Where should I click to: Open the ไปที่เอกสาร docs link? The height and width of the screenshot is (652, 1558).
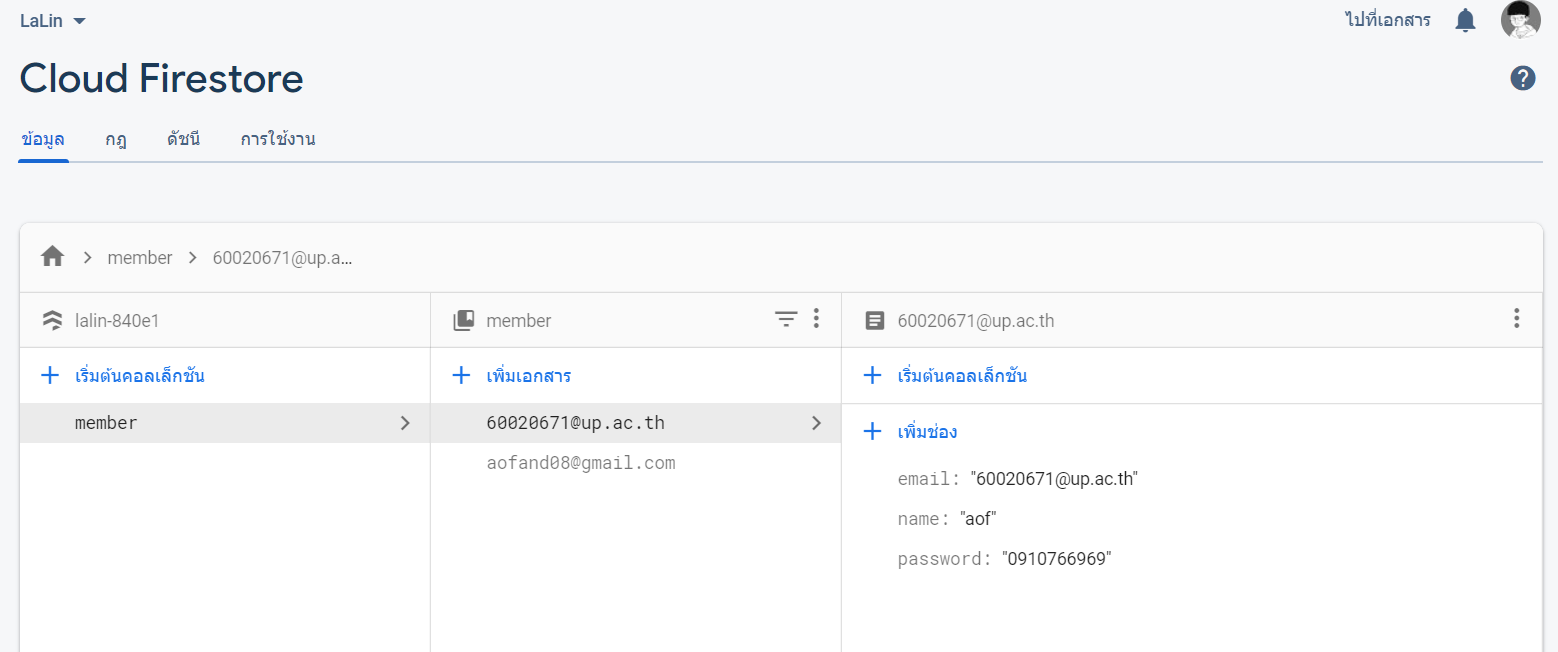[x=1388, y=20]
